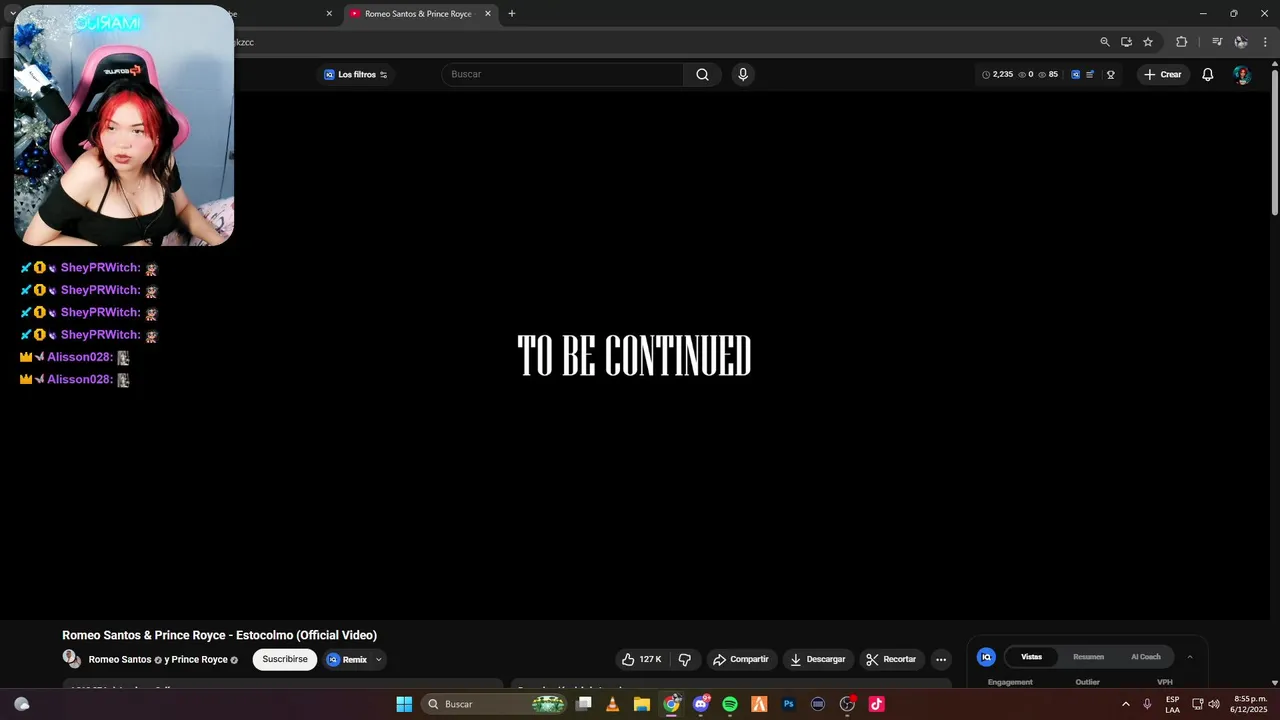Activate voice search microphone on YouTube

pyautogui.click(x=742, y=74)
